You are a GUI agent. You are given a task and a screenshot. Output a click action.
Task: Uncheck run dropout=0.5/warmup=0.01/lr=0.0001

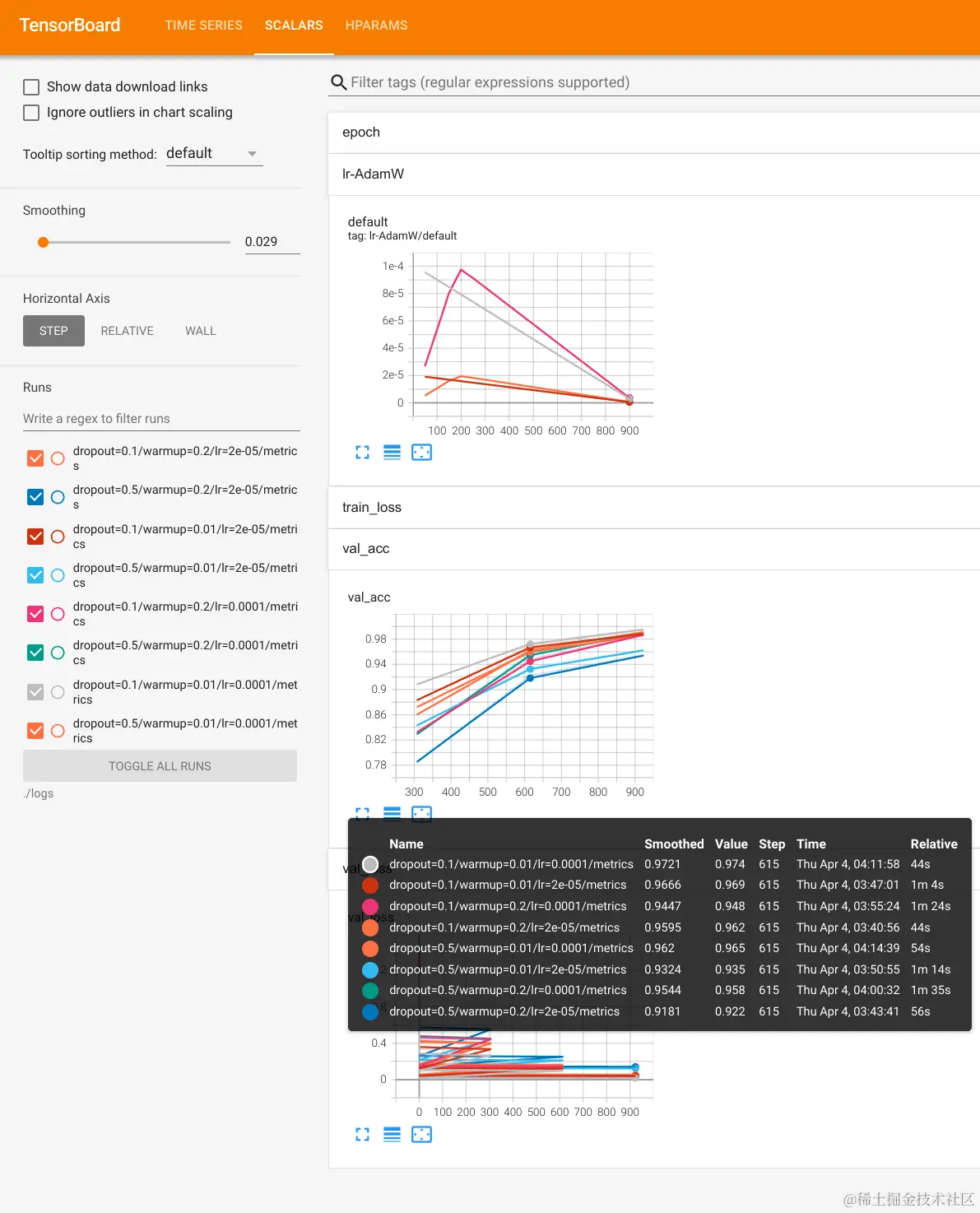pos(35,731)
